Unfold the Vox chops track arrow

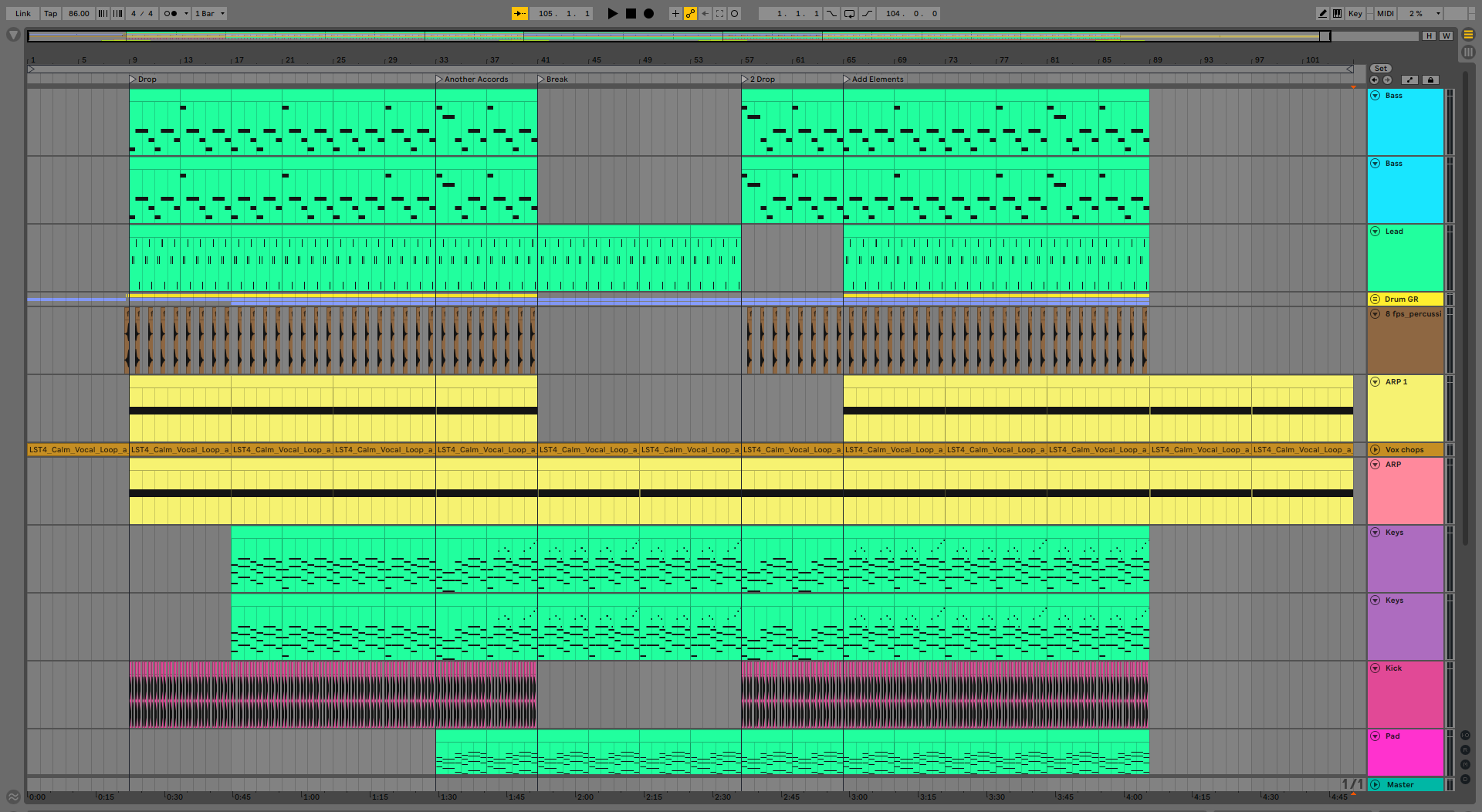point(1375,449)
